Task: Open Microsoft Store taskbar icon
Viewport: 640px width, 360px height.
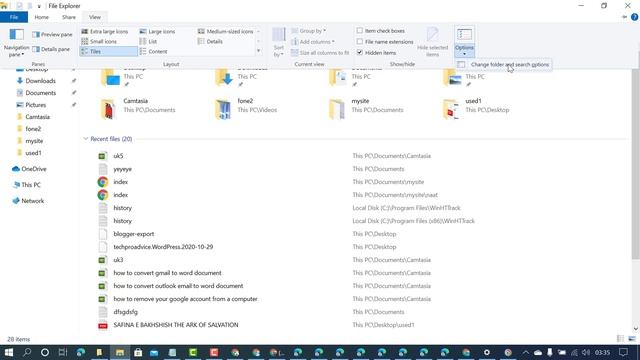Action: 138,352
